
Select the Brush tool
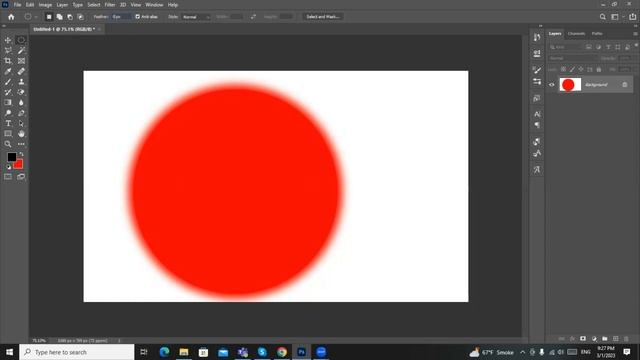click(8, 82)
